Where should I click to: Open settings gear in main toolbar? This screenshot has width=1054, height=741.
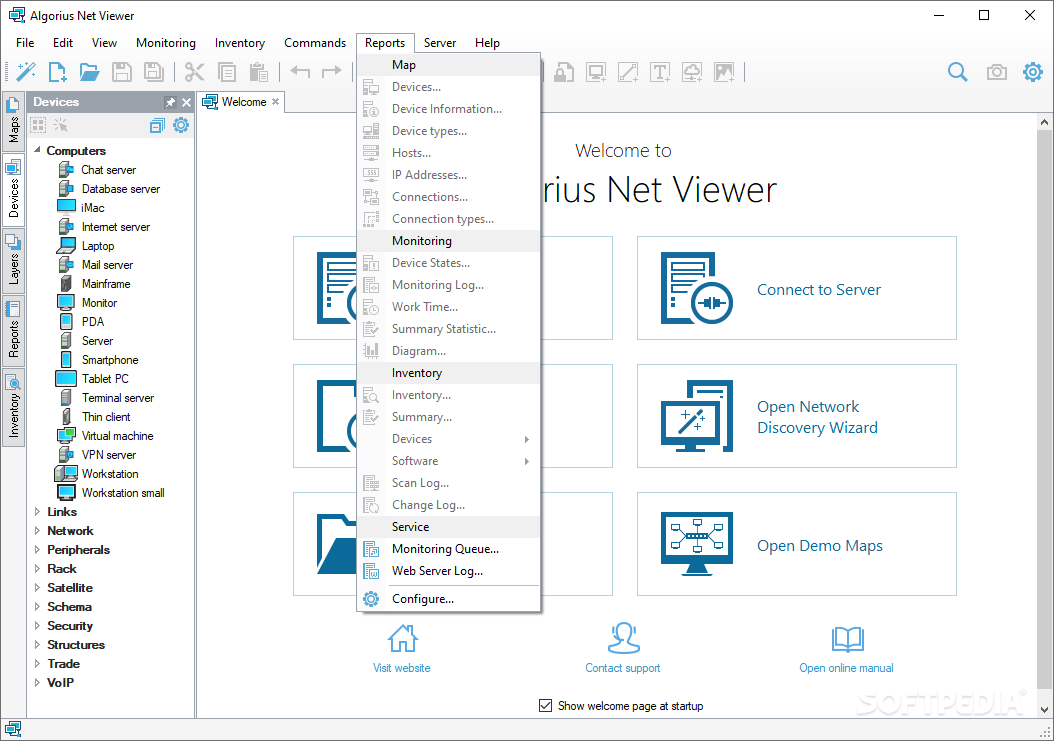click(x=1033, y=71)
